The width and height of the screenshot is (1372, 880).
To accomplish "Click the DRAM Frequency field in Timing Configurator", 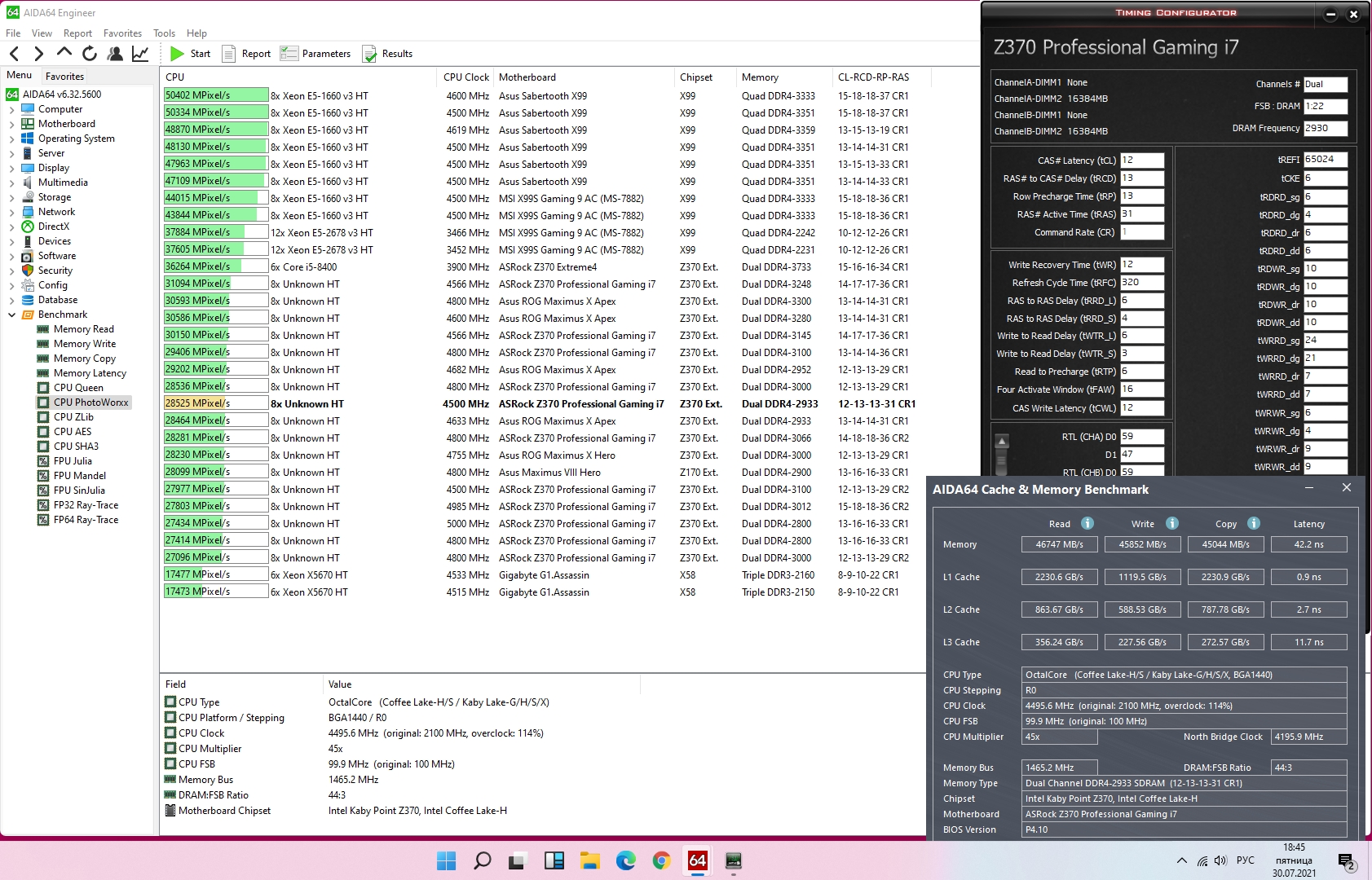I will pyautogui.click(x=1325, y=129).
